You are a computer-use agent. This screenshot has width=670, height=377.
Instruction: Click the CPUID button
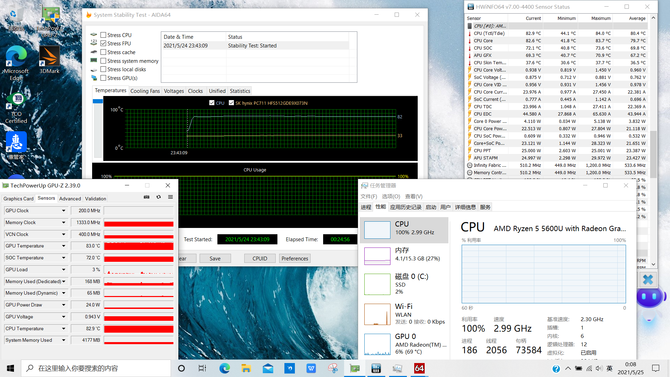260,259
